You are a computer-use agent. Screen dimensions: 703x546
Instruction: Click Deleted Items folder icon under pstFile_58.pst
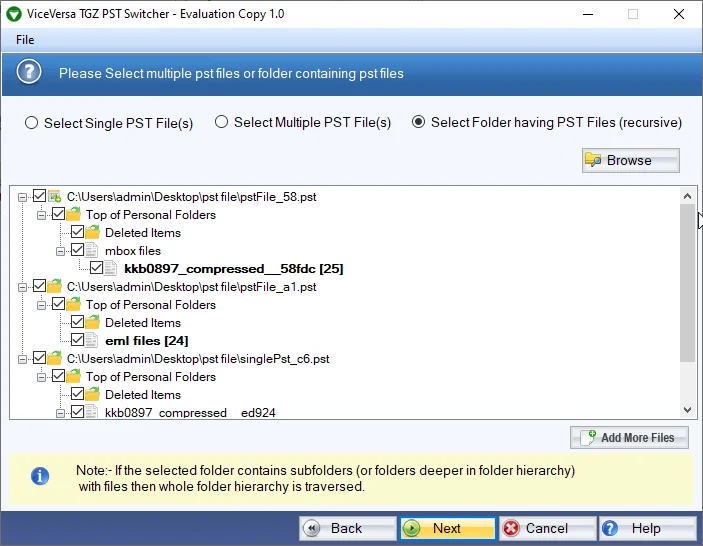point(92,232)
